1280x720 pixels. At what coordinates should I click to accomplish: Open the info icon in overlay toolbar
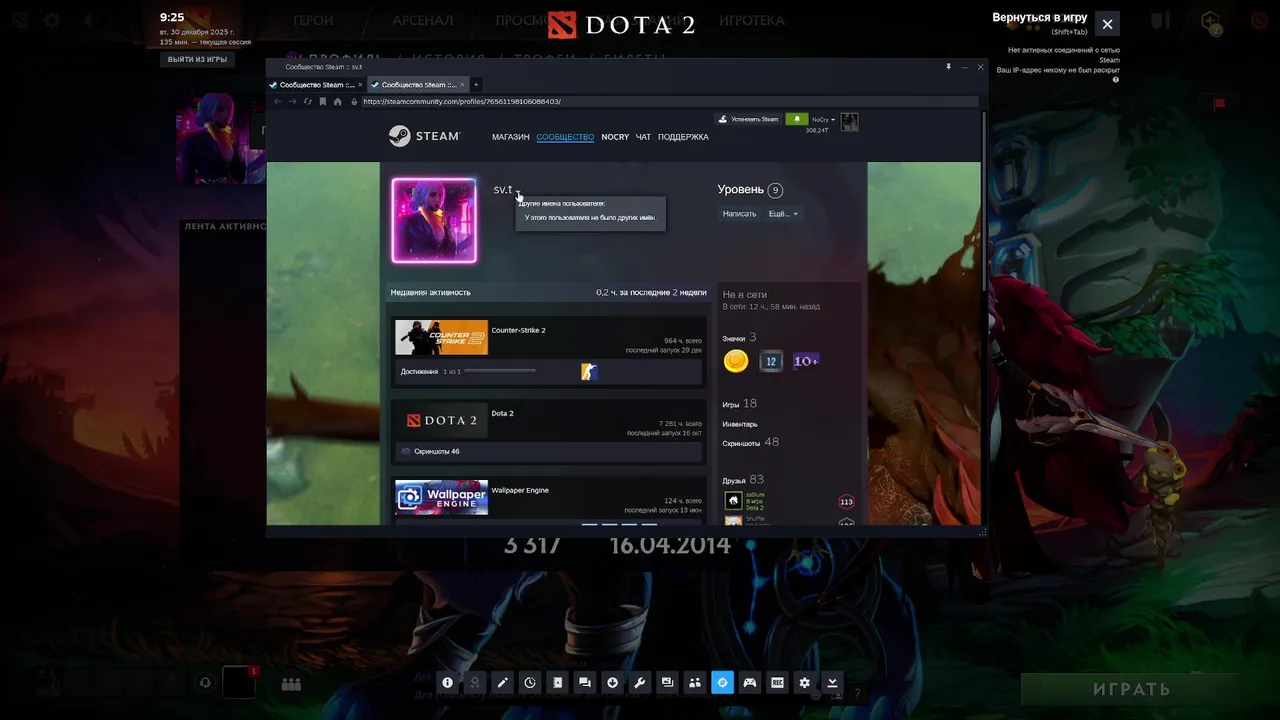coord(447,683)
